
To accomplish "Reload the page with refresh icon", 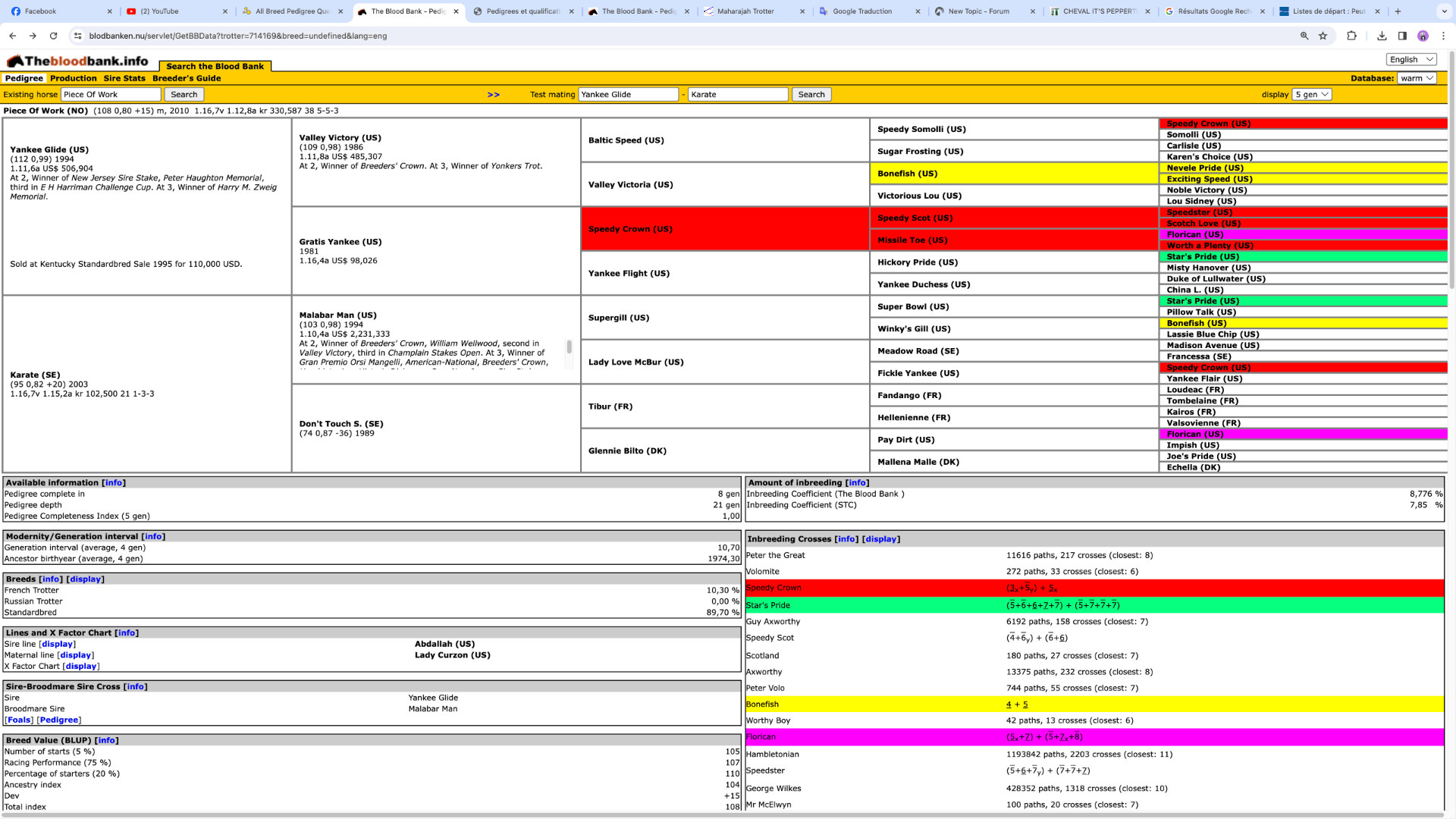I will click(53, 36).
